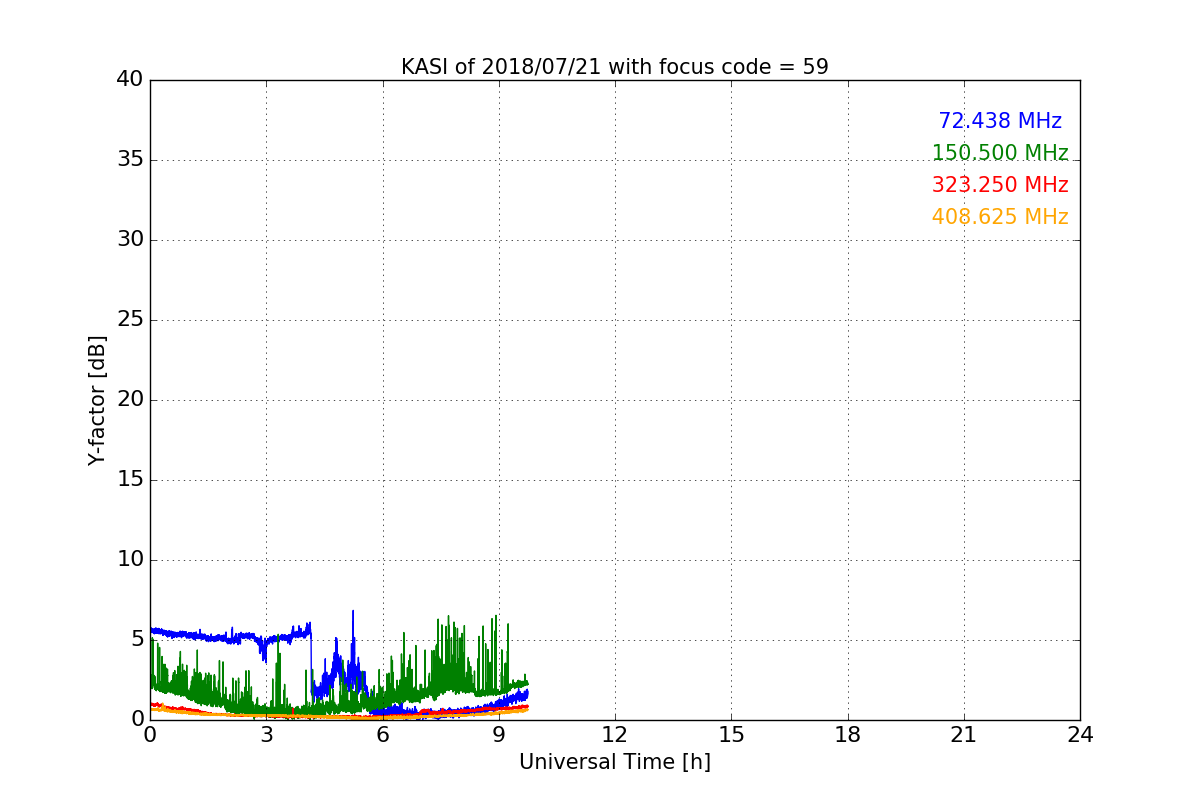Viewport: 1200px width, 800px height.
Task: Click the y-axis tick label 35
Action: [x=130, y=160]
